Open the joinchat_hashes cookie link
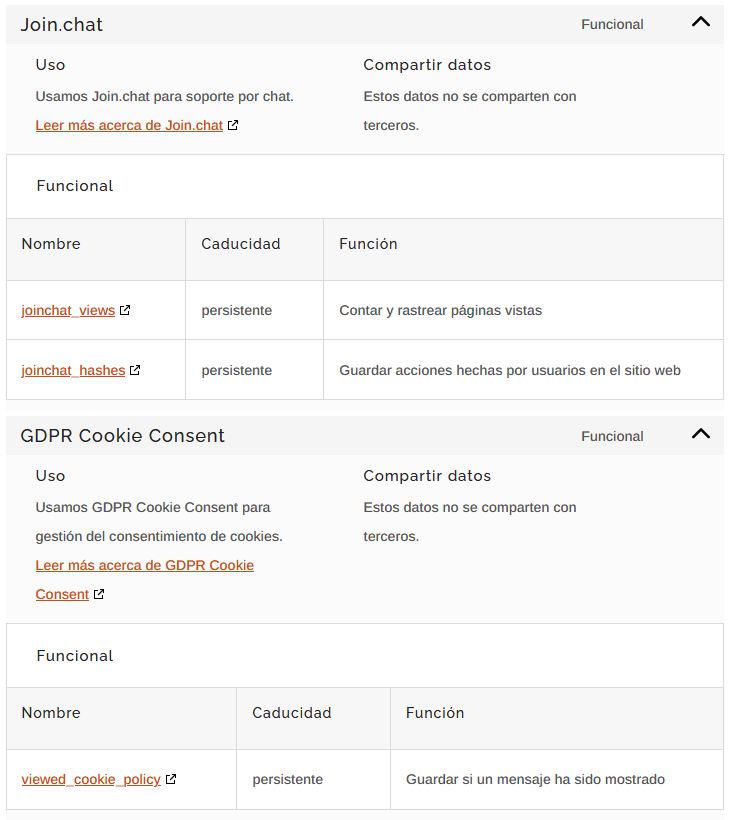Image resolution: width=732 pixels, height=820 pixels. [73, 371]
